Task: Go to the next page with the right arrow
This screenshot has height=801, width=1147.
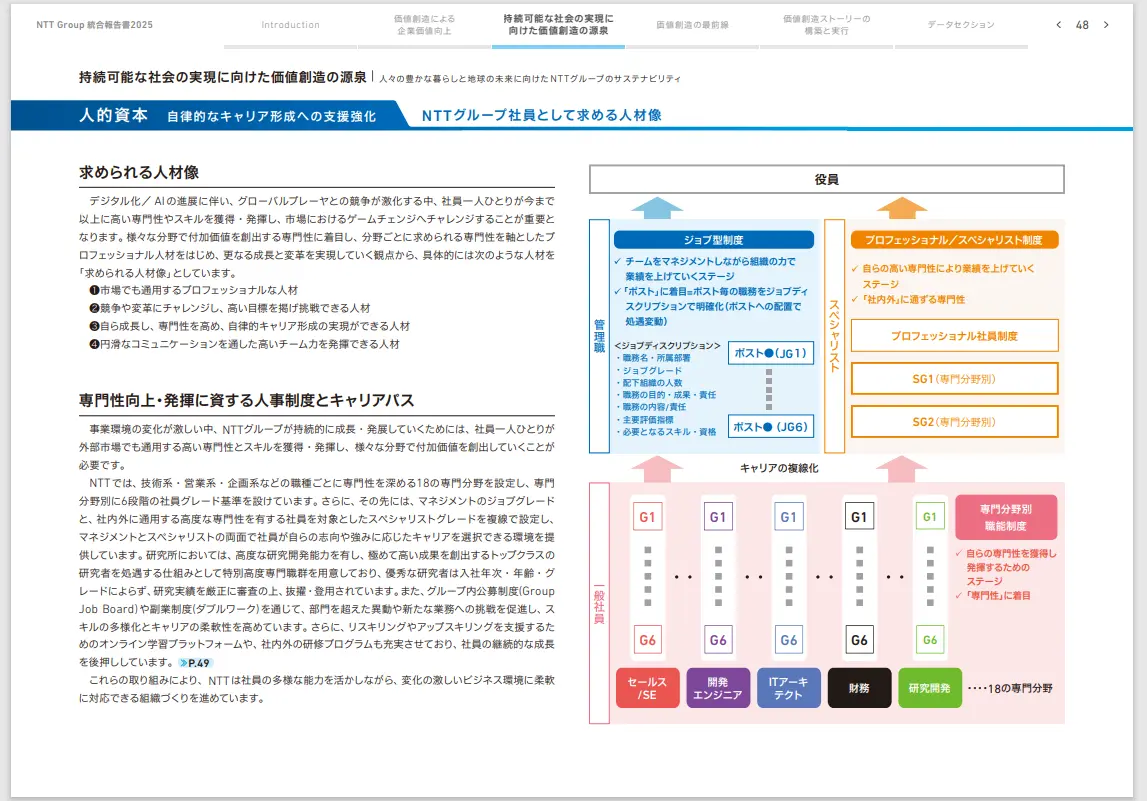Action: [1106, 22]
